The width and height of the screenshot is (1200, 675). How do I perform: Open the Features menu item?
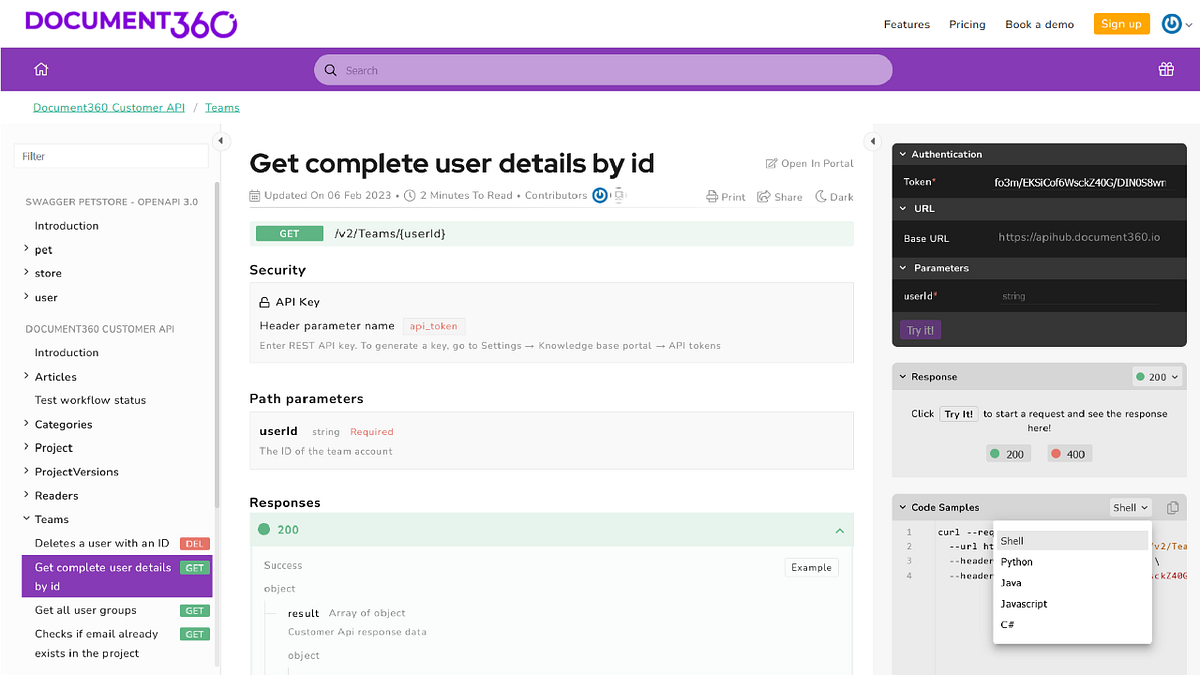tap(906, 24)
